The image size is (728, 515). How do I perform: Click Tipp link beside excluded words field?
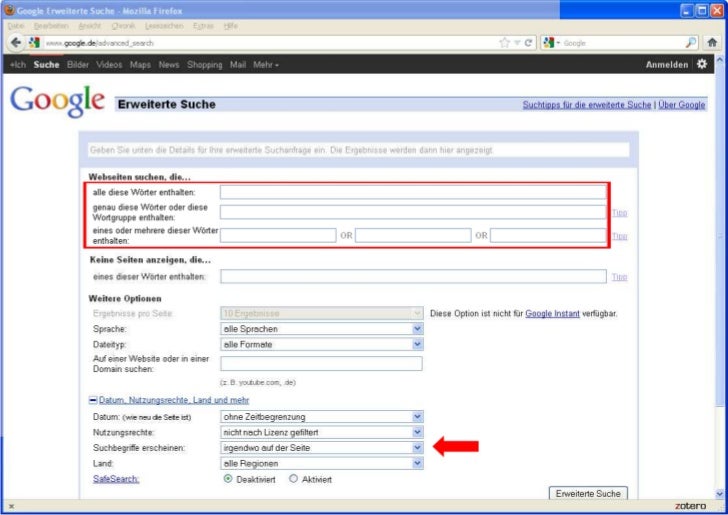coord(619,277)
